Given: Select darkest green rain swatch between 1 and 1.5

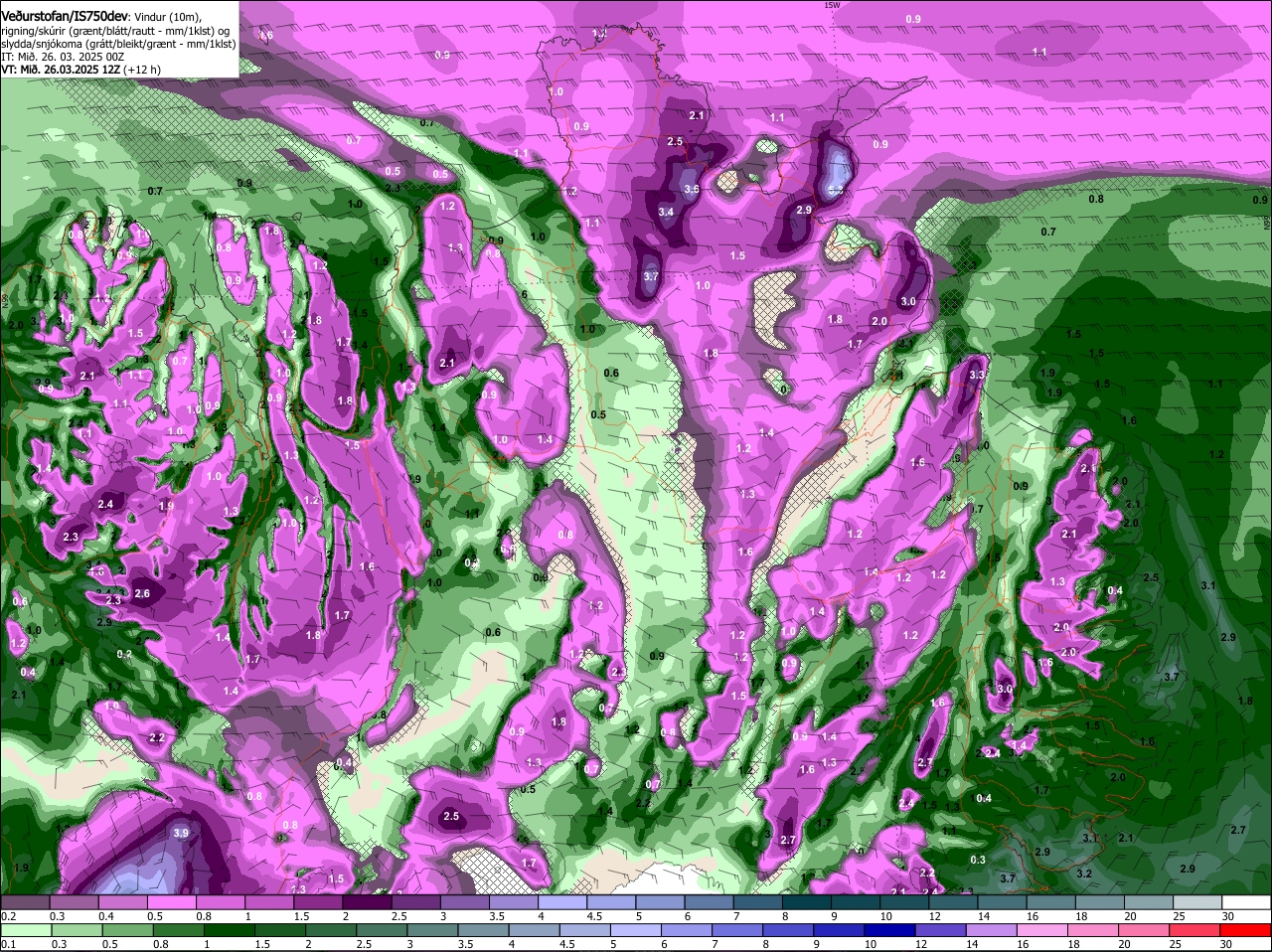Looking at the screenshot, I should (230, 930).
